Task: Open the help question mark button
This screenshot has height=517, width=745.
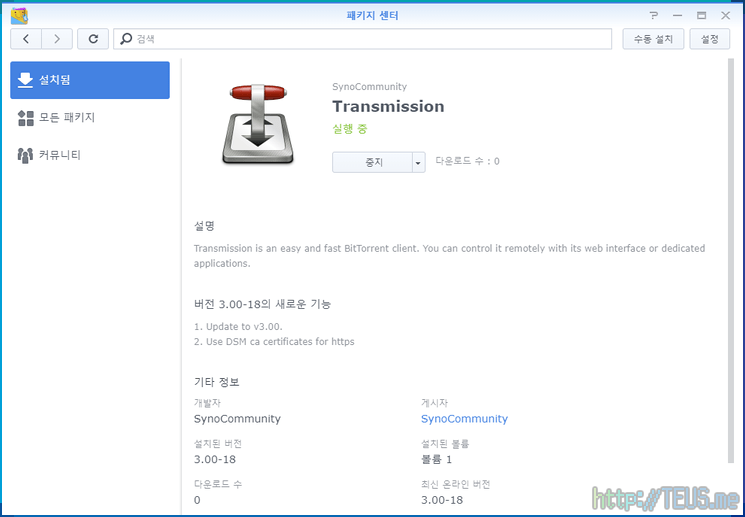Action: pyautogui.click(x=654, y=15)
